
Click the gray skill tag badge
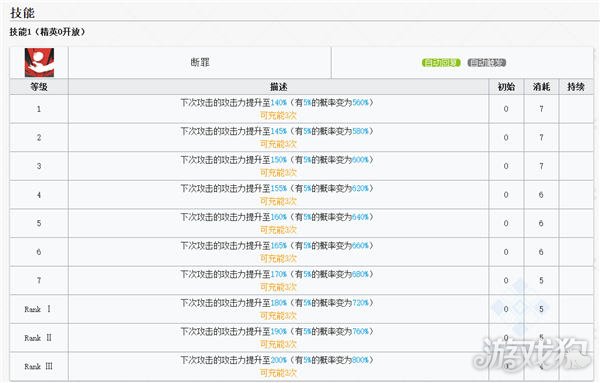pos(487,62)
